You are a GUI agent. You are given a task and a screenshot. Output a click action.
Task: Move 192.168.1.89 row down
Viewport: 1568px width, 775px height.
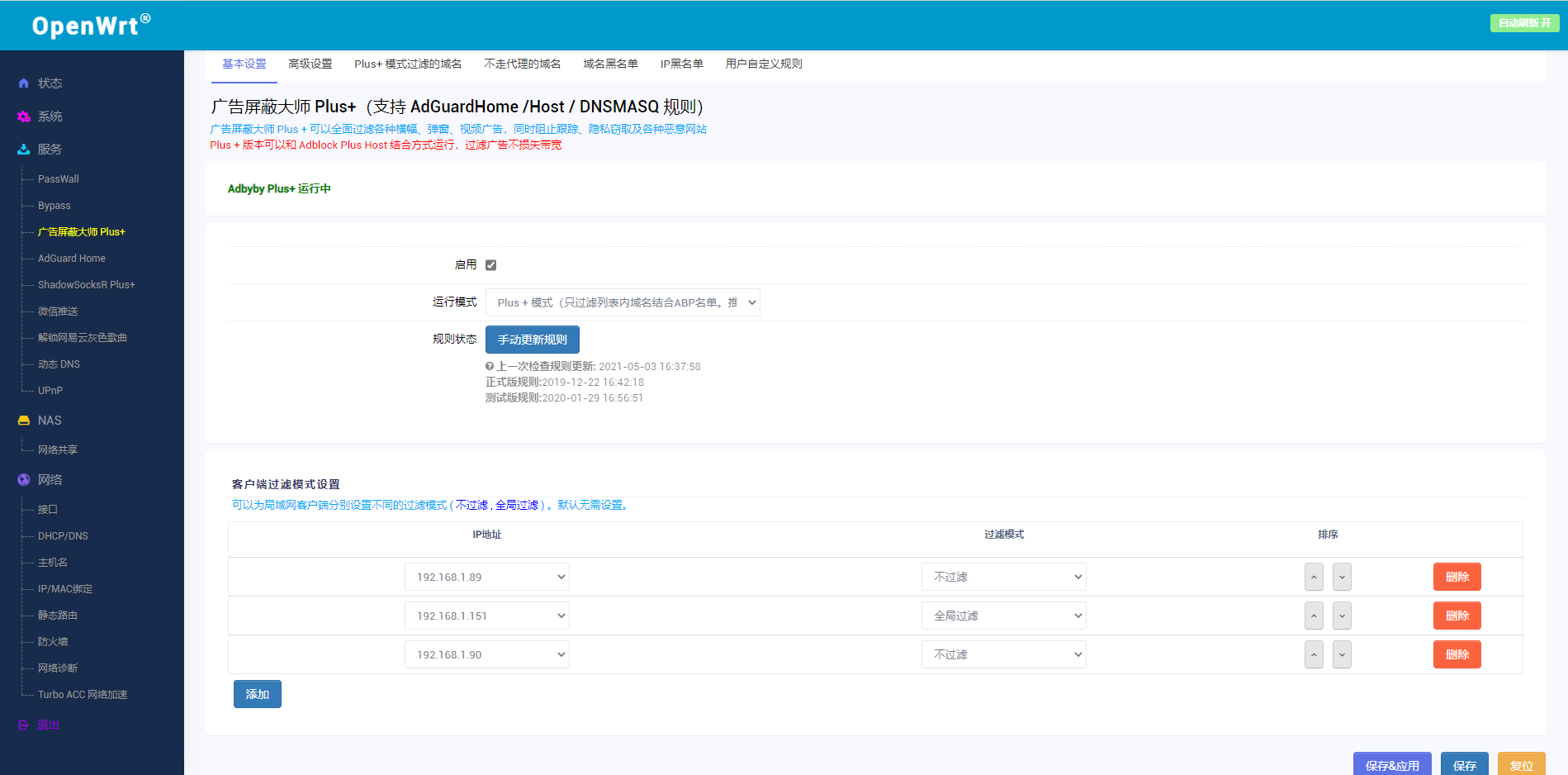tap(1343, 577)
